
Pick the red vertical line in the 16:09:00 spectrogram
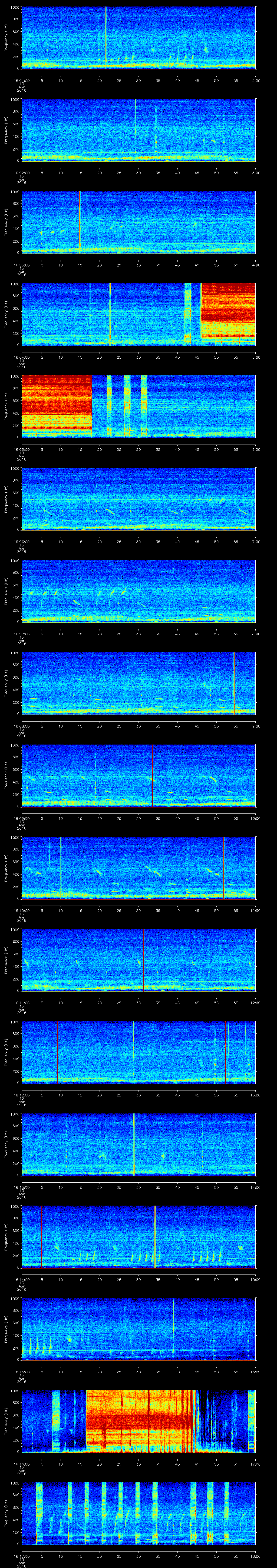click(152, 775)
